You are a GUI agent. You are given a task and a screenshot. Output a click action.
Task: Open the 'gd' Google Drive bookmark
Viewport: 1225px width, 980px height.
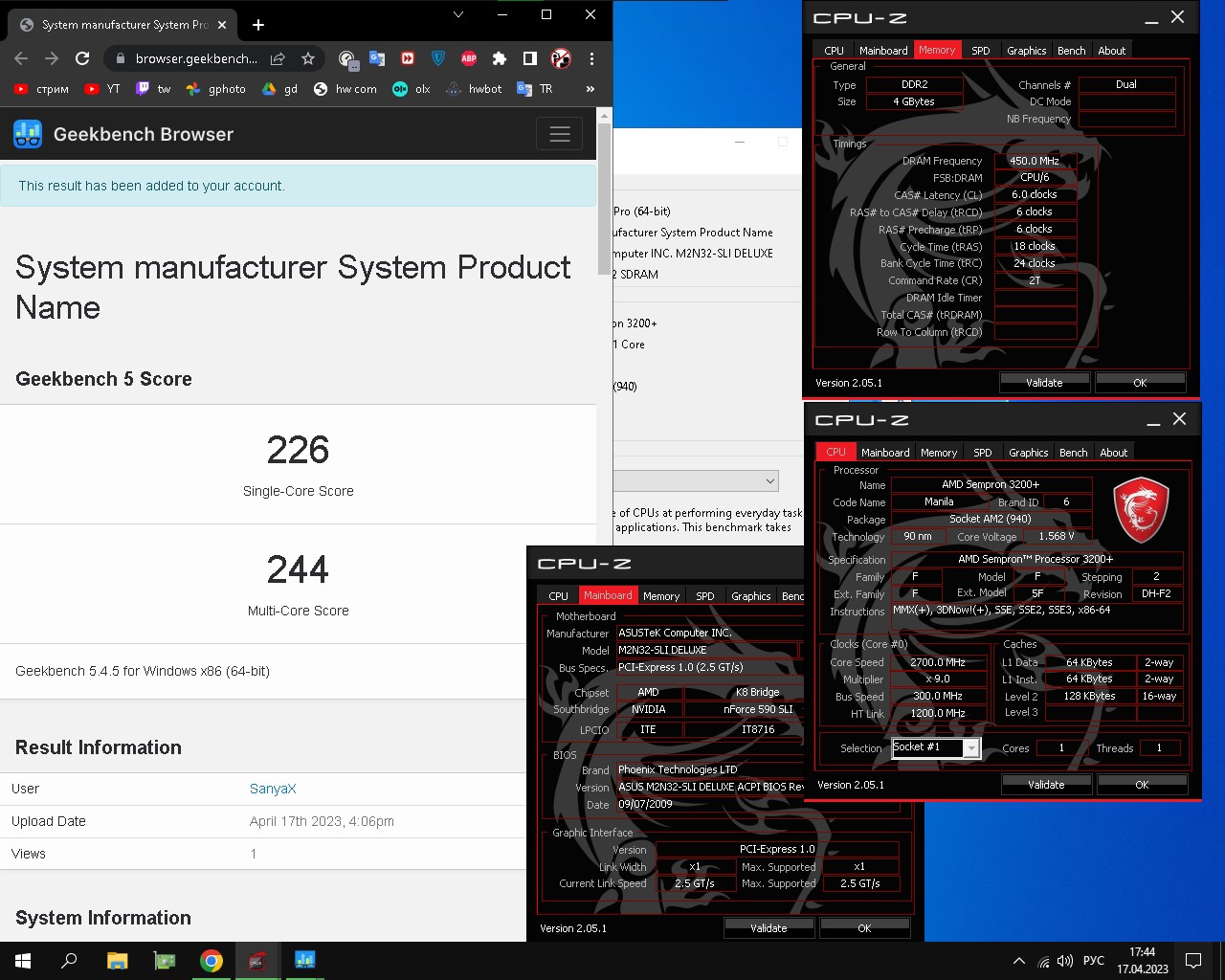point(280,89)
